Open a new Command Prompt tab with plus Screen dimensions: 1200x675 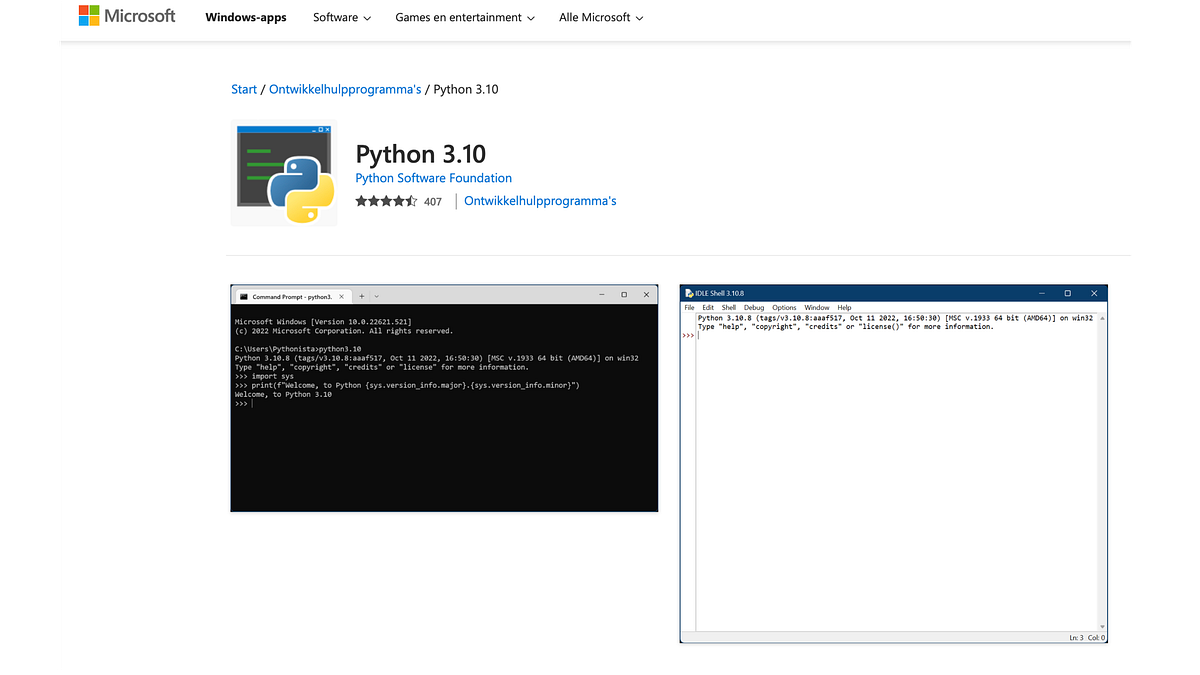click(361, 296)
